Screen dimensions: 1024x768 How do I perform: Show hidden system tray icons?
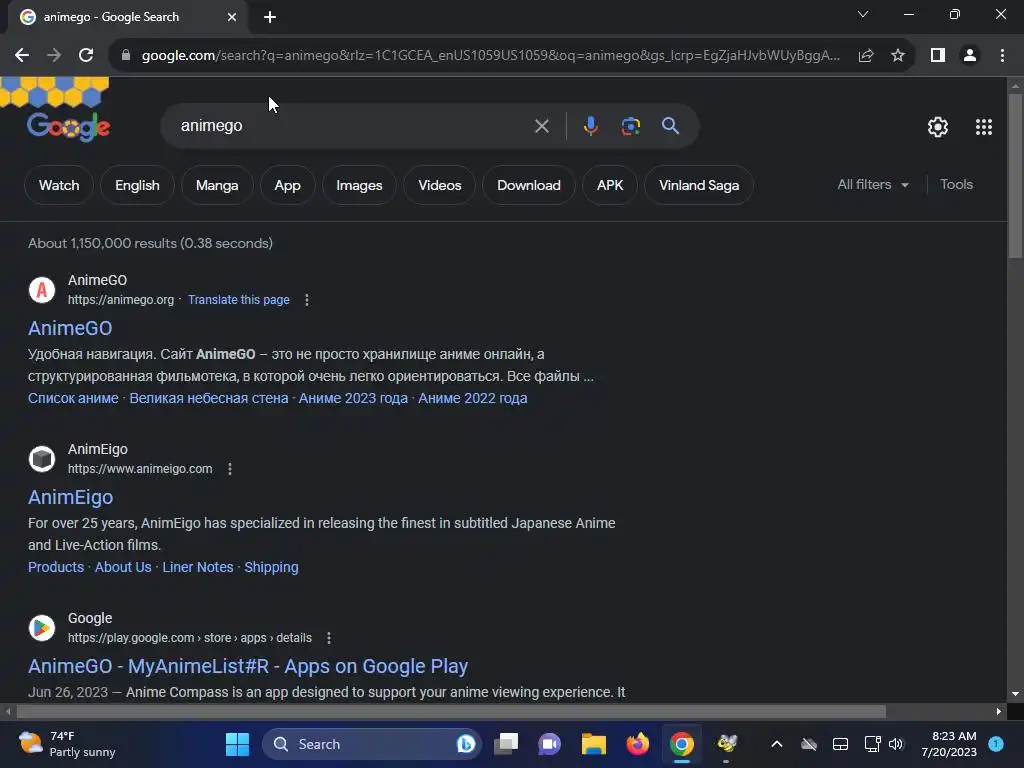click(776, 744)
